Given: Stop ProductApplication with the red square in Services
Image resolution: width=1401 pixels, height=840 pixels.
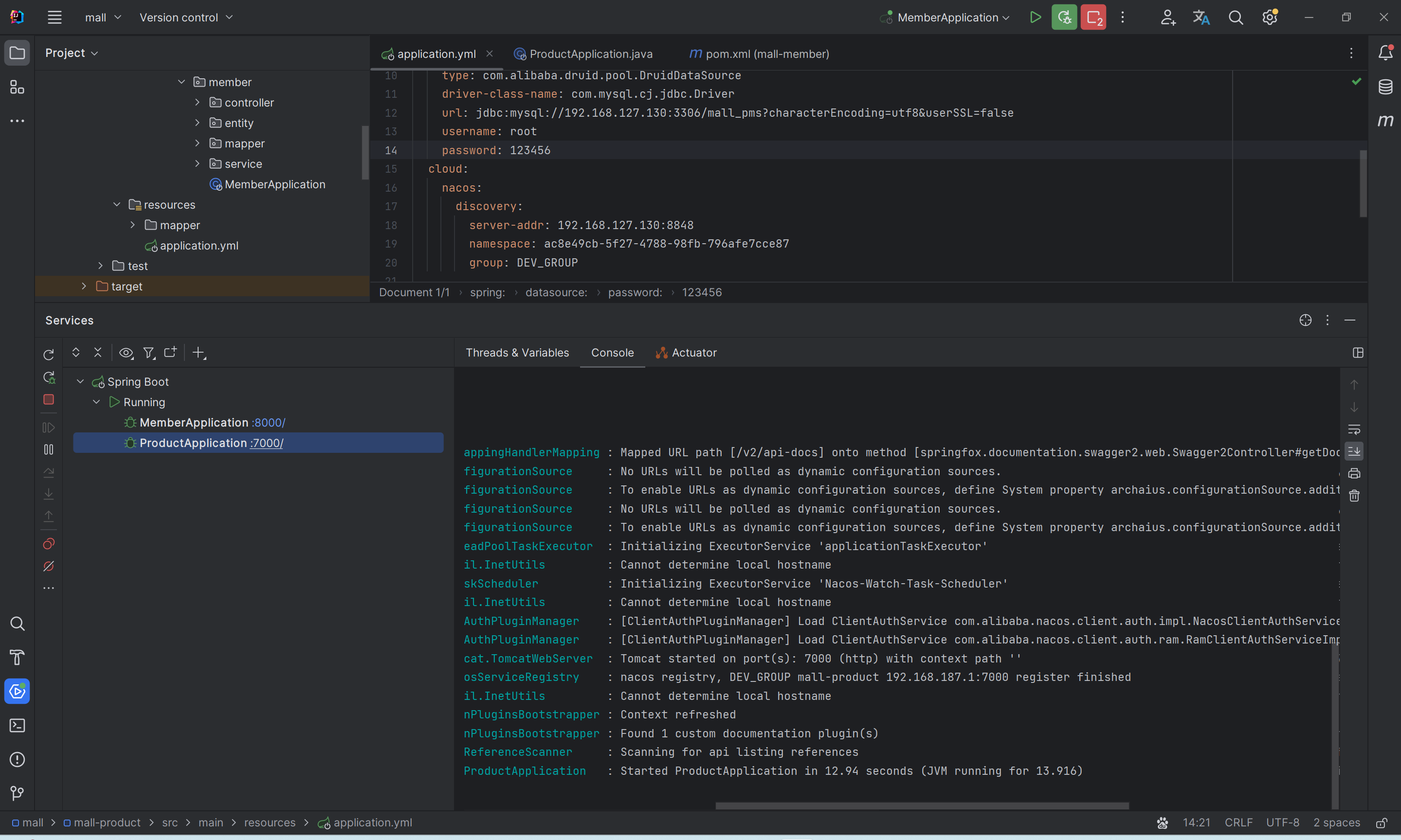Looking at the screenshot, I should tap(49, 400).
